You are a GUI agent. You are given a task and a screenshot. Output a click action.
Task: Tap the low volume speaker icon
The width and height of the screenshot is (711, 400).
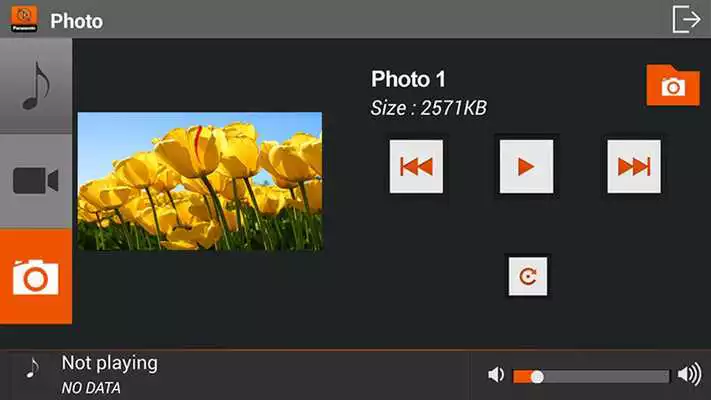tap(496, 375)
